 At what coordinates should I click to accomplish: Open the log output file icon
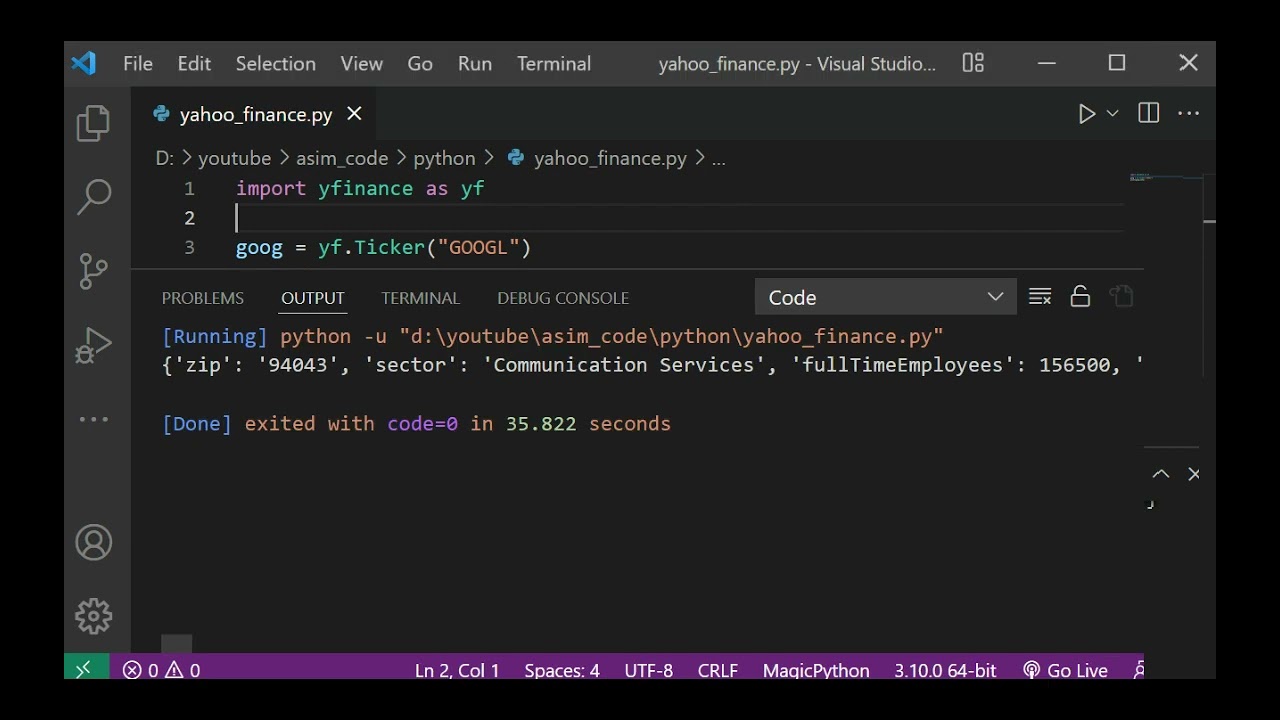(x=1121, y=297)
